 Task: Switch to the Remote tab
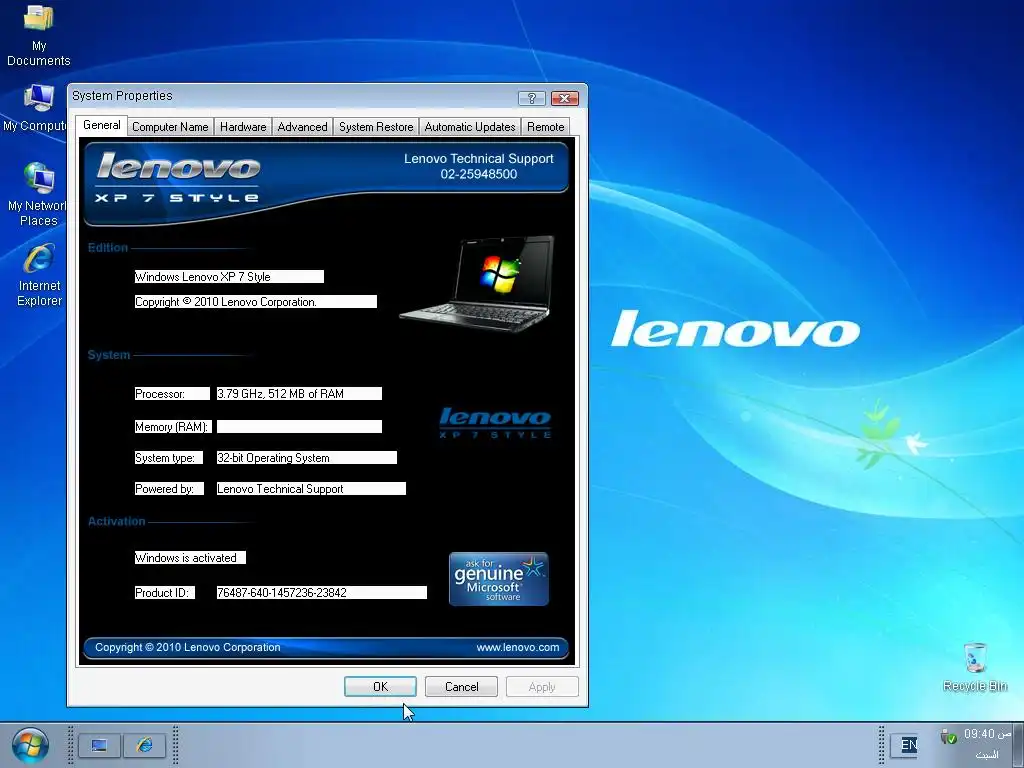545,127
